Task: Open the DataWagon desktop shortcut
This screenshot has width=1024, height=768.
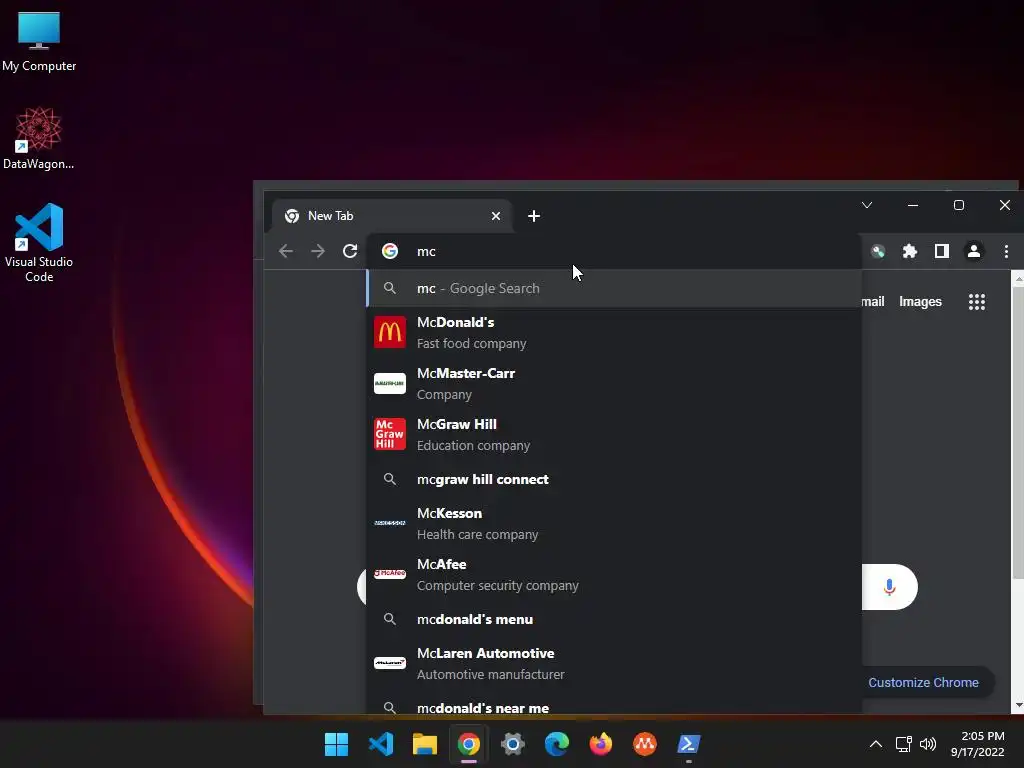Action: [39, 138]
